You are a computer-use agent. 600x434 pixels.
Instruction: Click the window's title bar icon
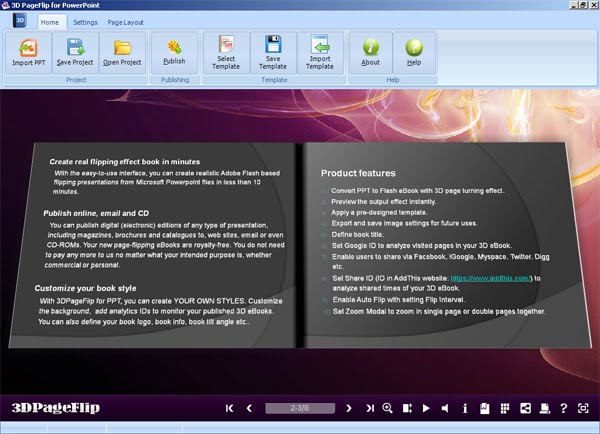point(5,5)
